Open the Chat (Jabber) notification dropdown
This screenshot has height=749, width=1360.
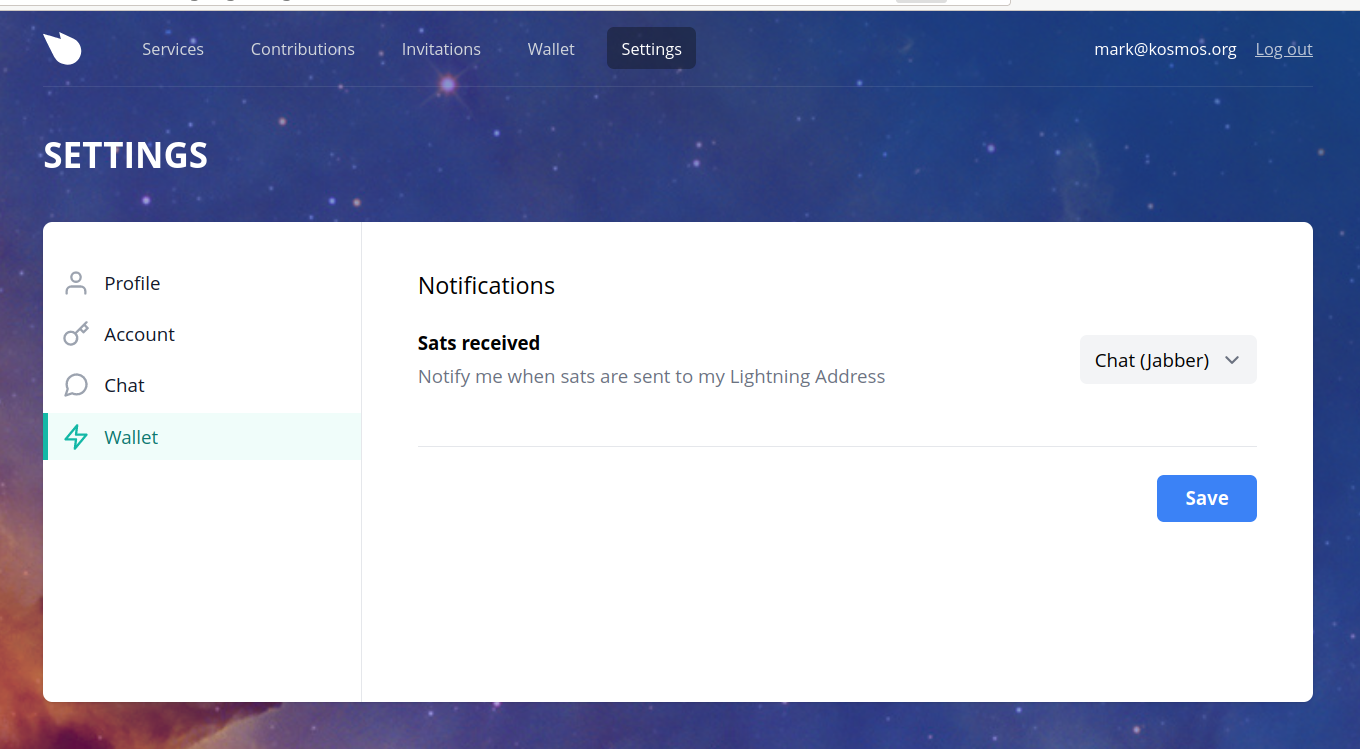[1152, 360]
